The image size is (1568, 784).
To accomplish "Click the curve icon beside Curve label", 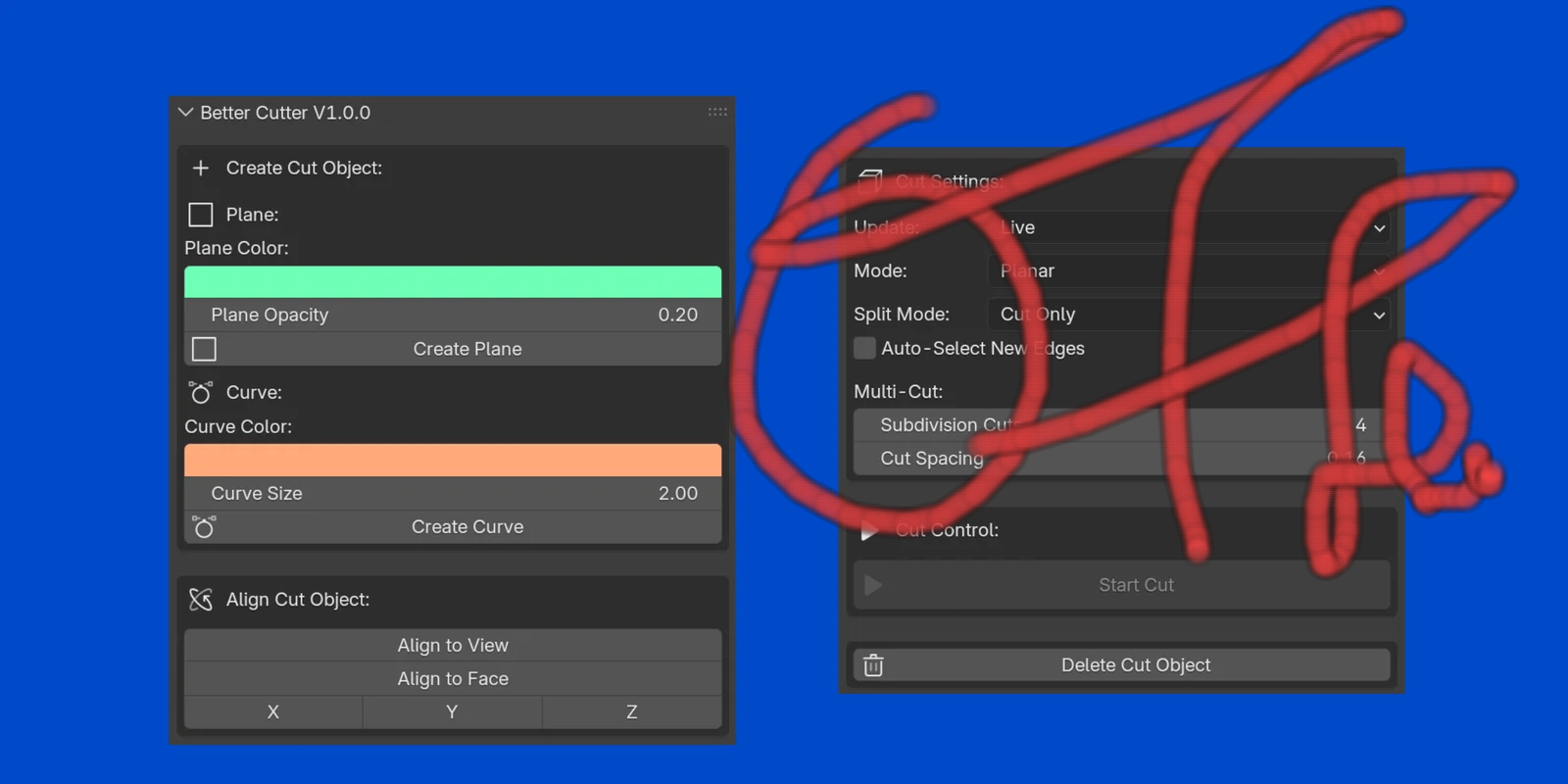I will click(x=201, y=393).
